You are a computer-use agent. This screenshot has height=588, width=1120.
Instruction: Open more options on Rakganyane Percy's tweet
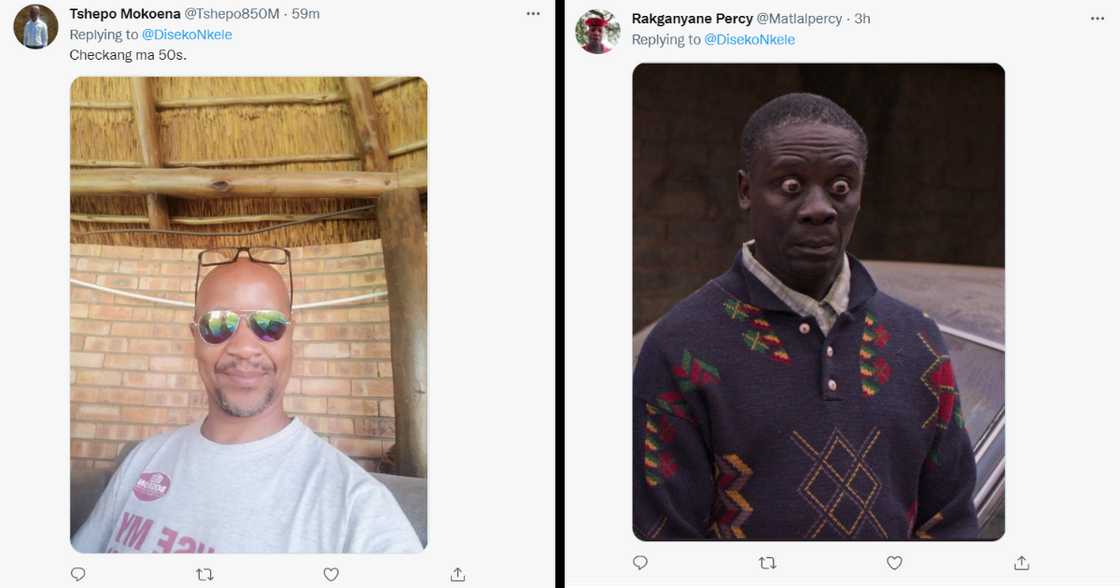tap(1098, 19)
